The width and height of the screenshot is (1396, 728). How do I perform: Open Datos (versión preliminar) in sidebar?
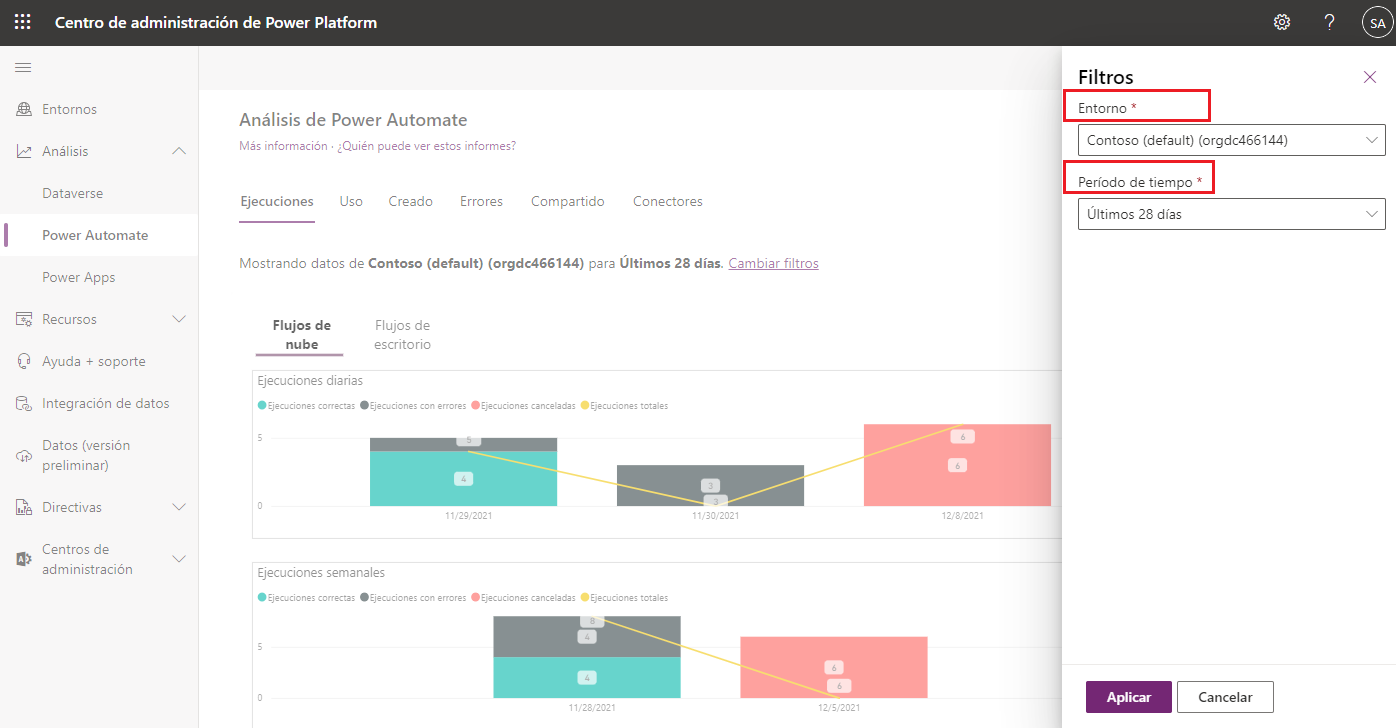tap(99, 455)
